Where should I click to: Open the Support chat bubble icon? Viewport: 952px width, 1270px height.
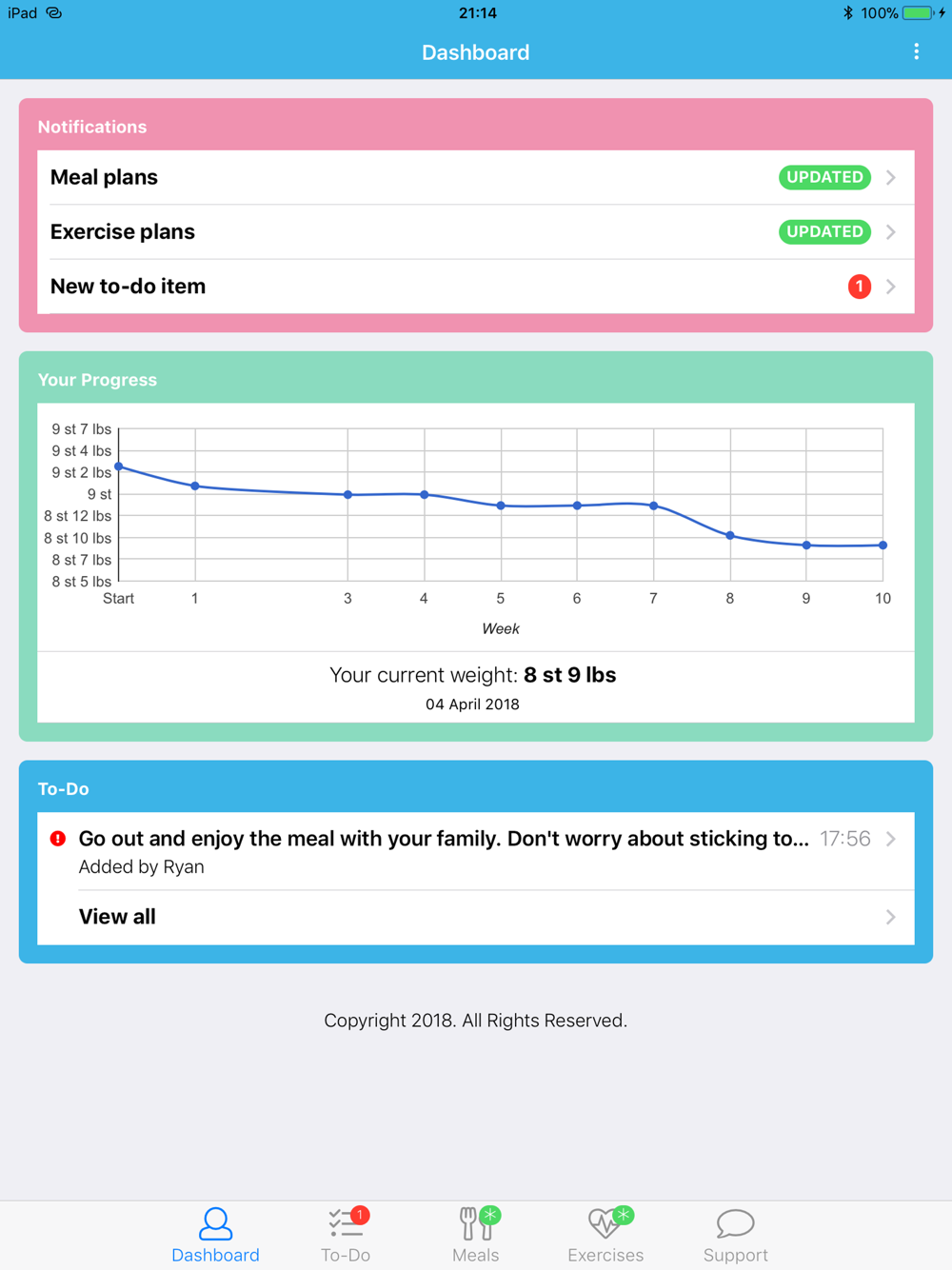735,1223
